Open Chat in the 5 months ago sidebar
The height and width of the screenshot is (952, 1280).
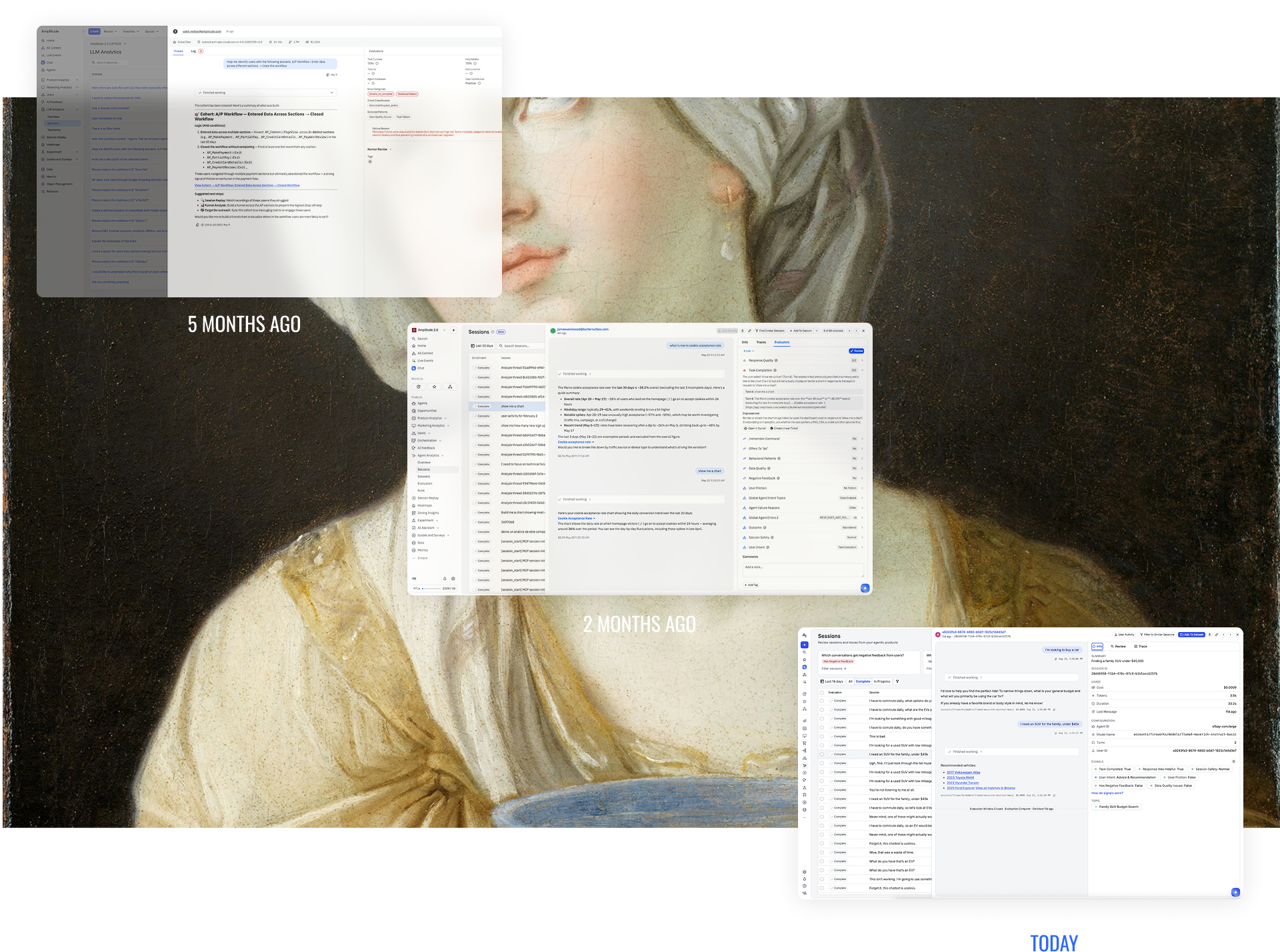tap(47, 63)
